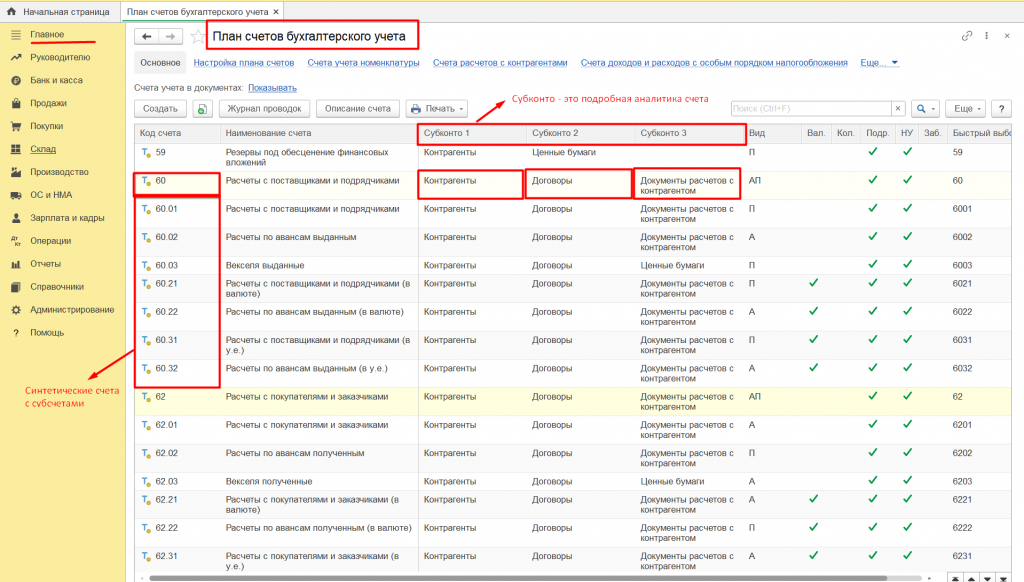
Task: Click the Показывать link
Action: point(272,88)
